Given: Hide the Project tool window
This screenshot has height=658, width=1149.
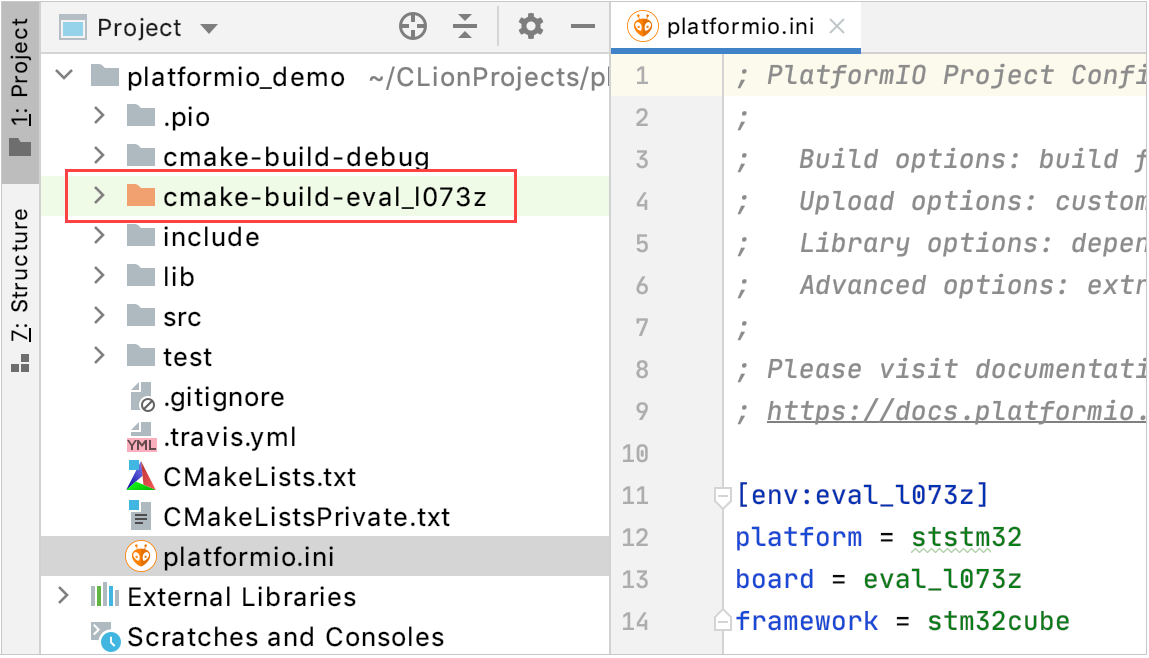Looking at the screenshot, I should pyautogui.click(x=583, y=27).
